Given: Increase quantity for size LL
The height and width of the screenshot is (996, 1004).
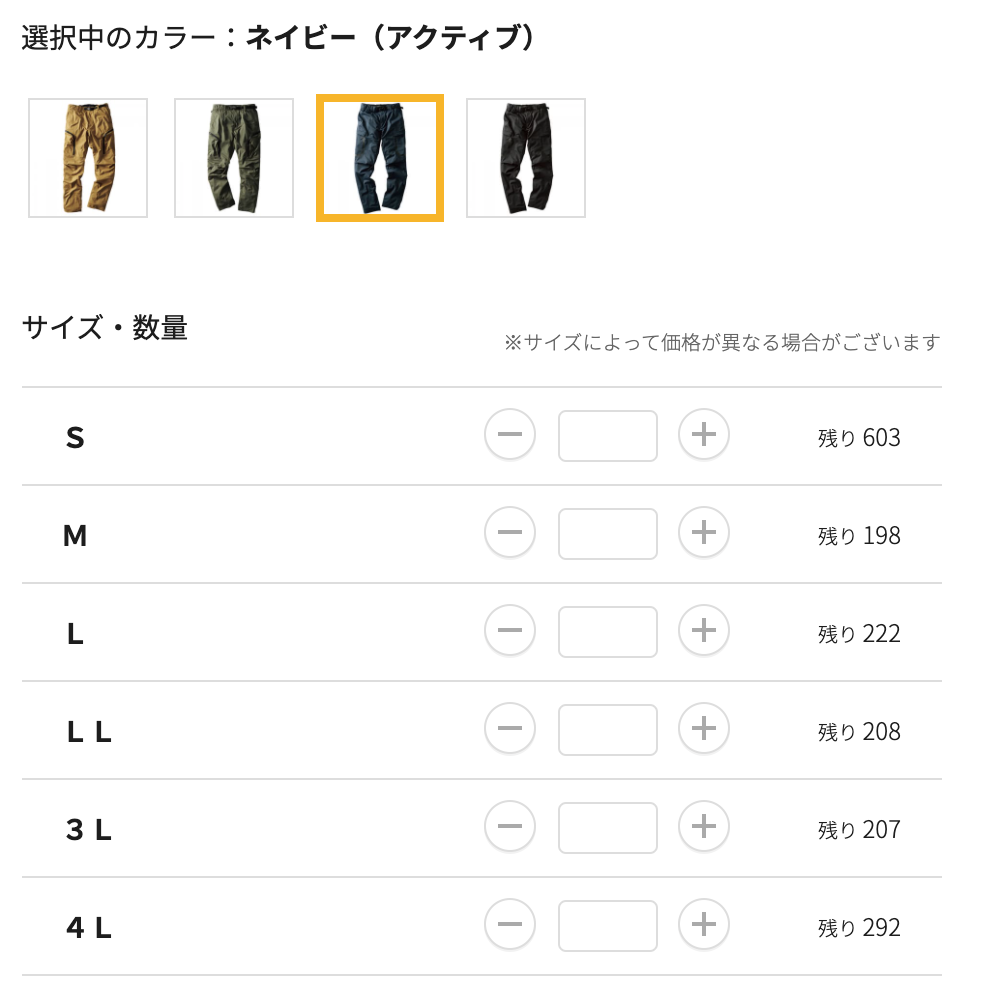Looking at the screenshot, I should coord(703,729).
